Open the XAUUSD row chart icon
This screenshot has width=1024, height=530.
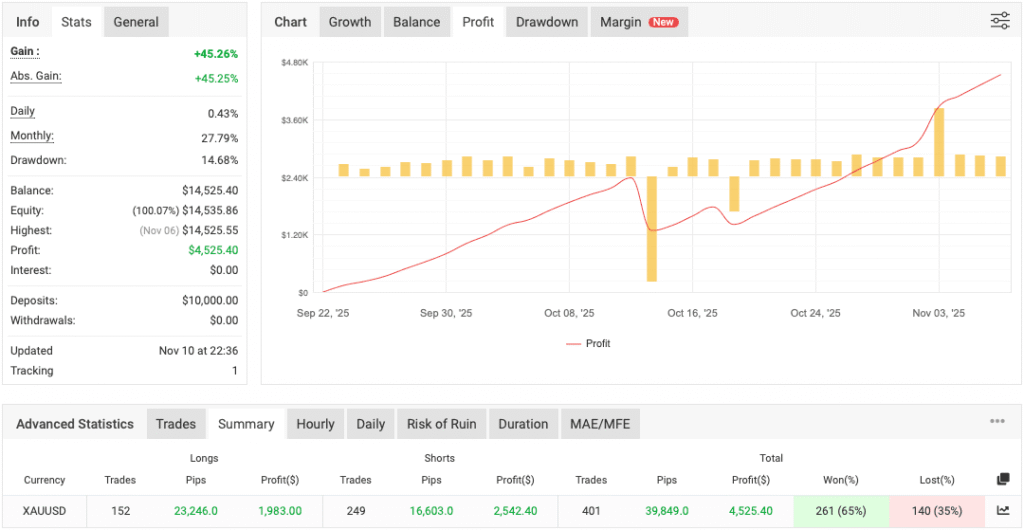tap(1003, 510)
